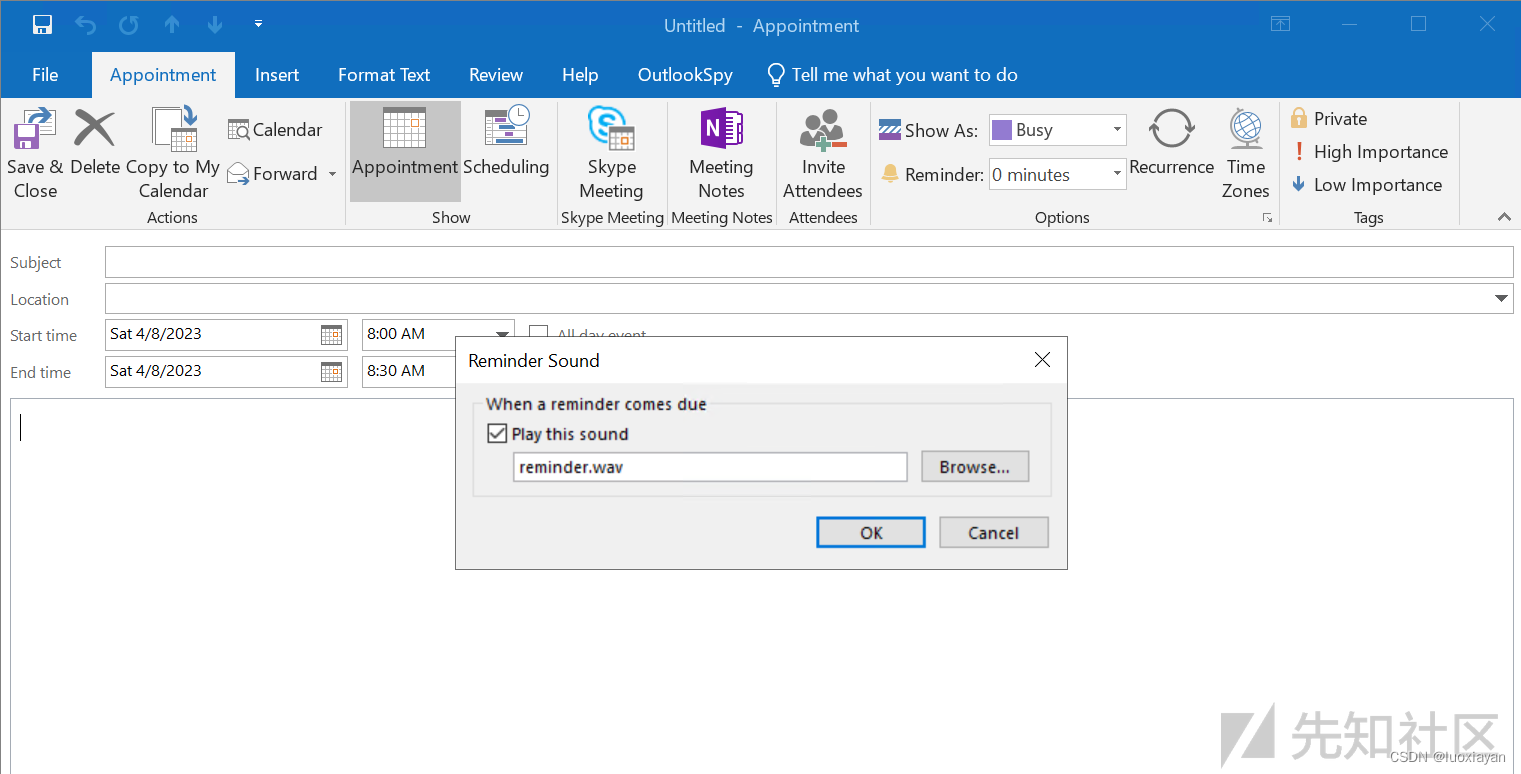The width and height of the screenshot is (1521, 774).
Task: Click the reminder.wav sound file field
Action: pyautogui.click(x=710, y=467)
